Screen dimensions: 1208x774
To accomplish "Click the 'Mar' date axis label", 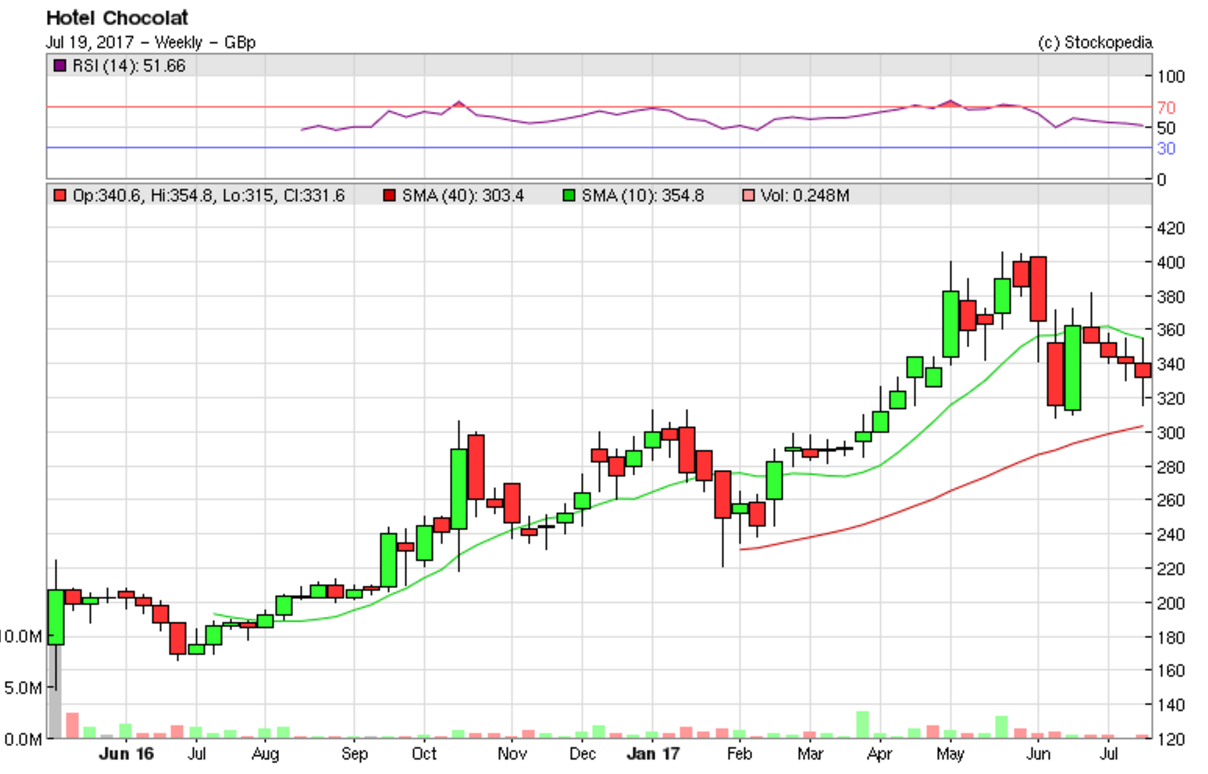I will pos(809,753).
